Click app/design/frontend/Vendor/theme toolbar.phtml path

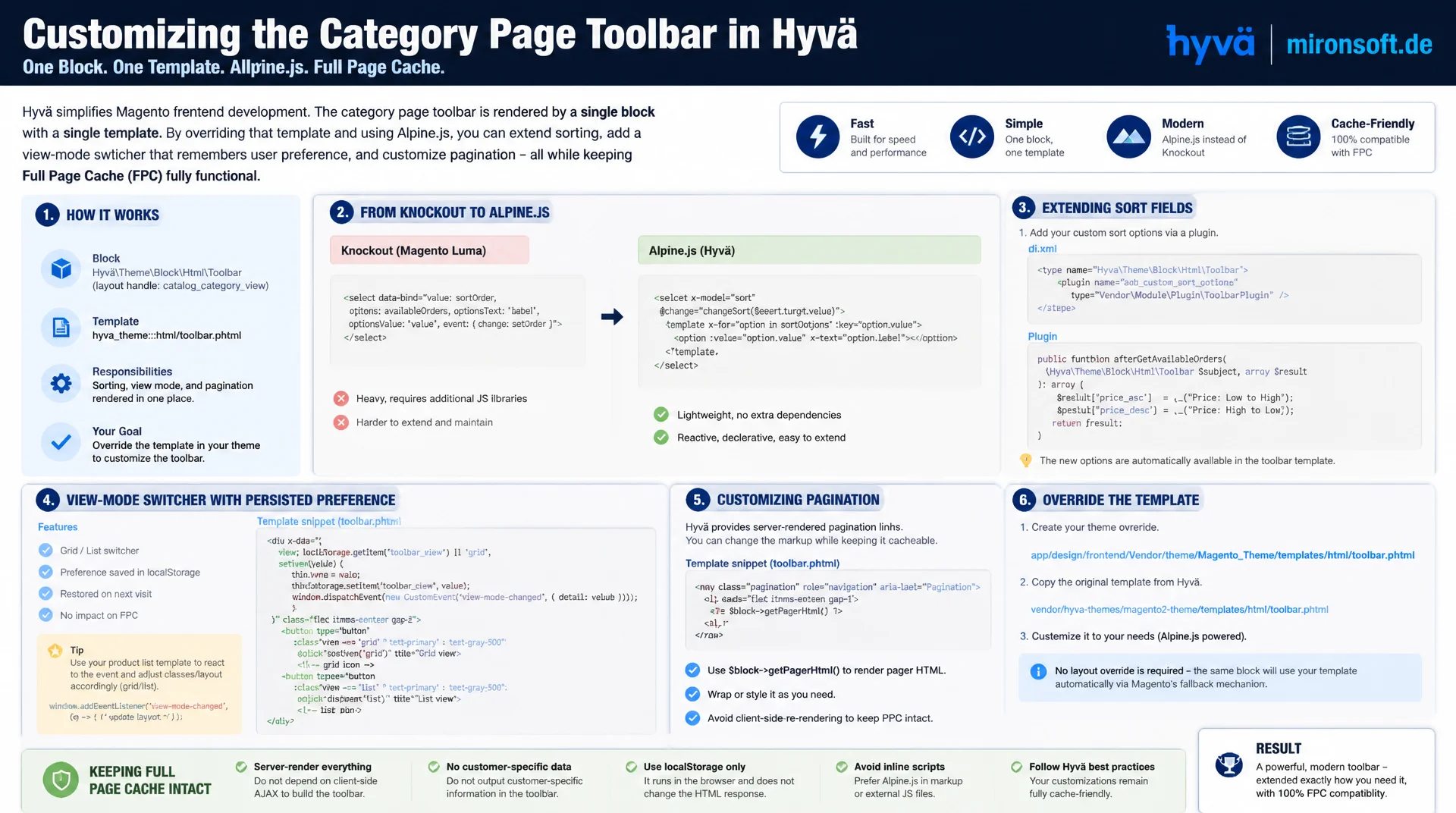(x=1222, y=555)
